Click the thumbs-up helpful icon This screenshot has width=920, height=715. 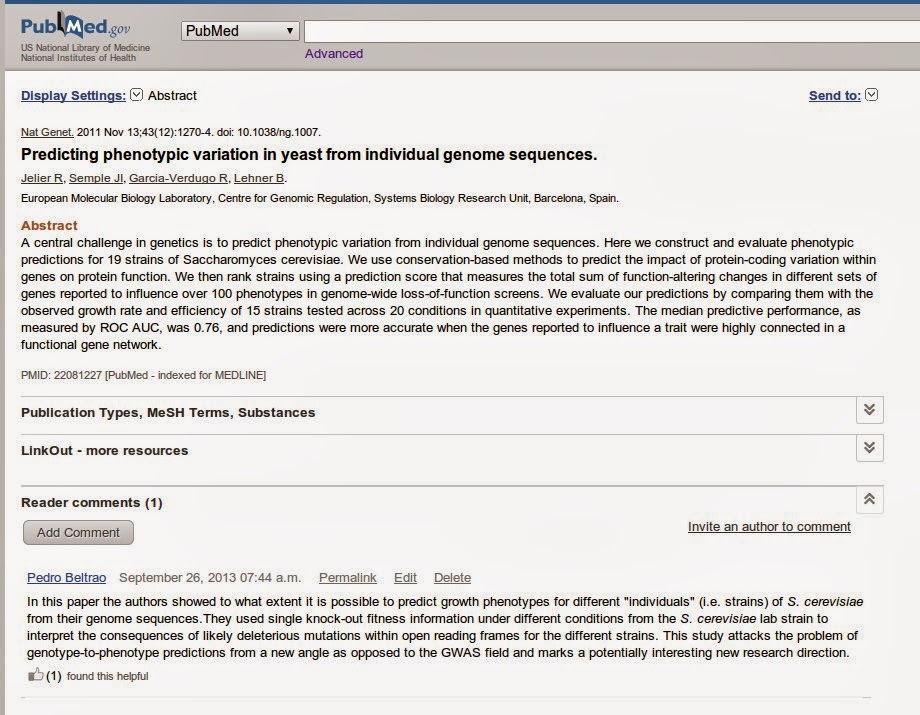(35, 675)
